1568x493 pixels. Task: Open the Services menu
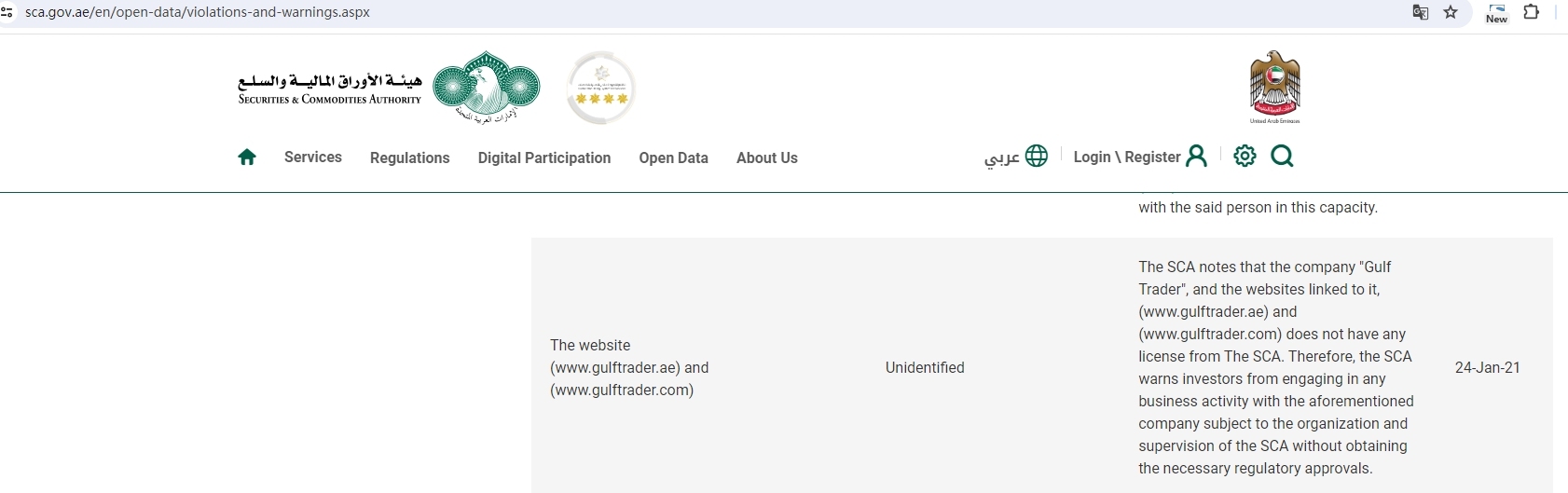(x=313, y=157)
